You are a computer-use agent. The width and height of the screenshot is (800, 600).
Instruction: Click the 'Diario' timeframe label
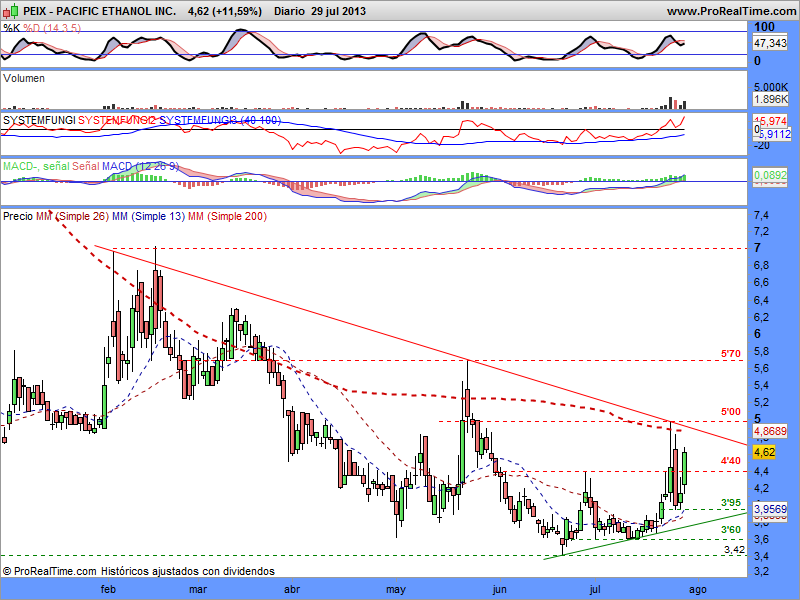pos(289,11)
